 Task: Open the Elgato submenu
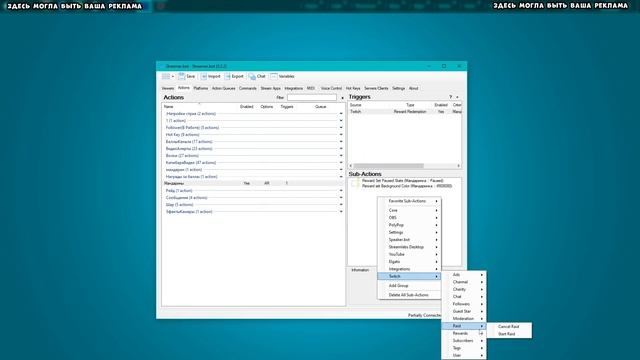coord(409,262)
